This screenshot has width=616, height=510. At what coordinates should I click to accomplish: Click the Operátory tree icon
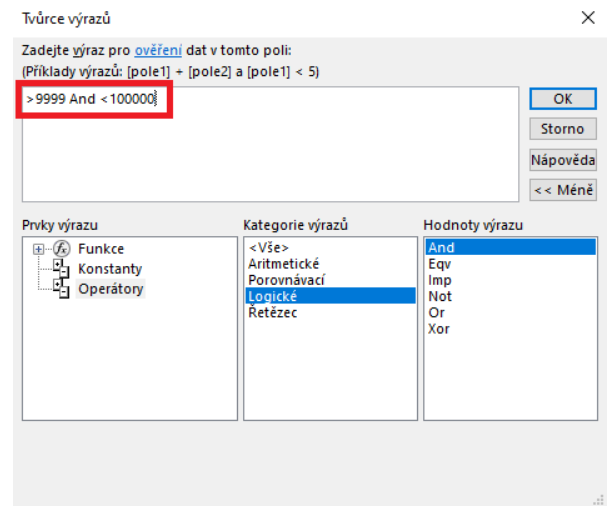(58, 289)
